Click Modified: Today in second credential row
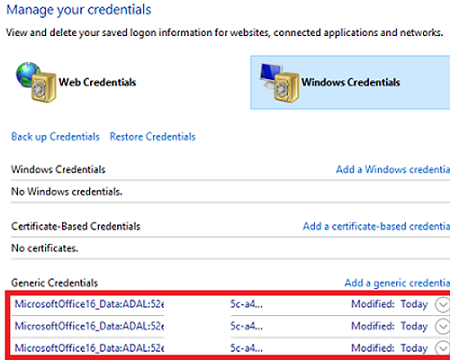Screen dimensions: 450x360 389,326
